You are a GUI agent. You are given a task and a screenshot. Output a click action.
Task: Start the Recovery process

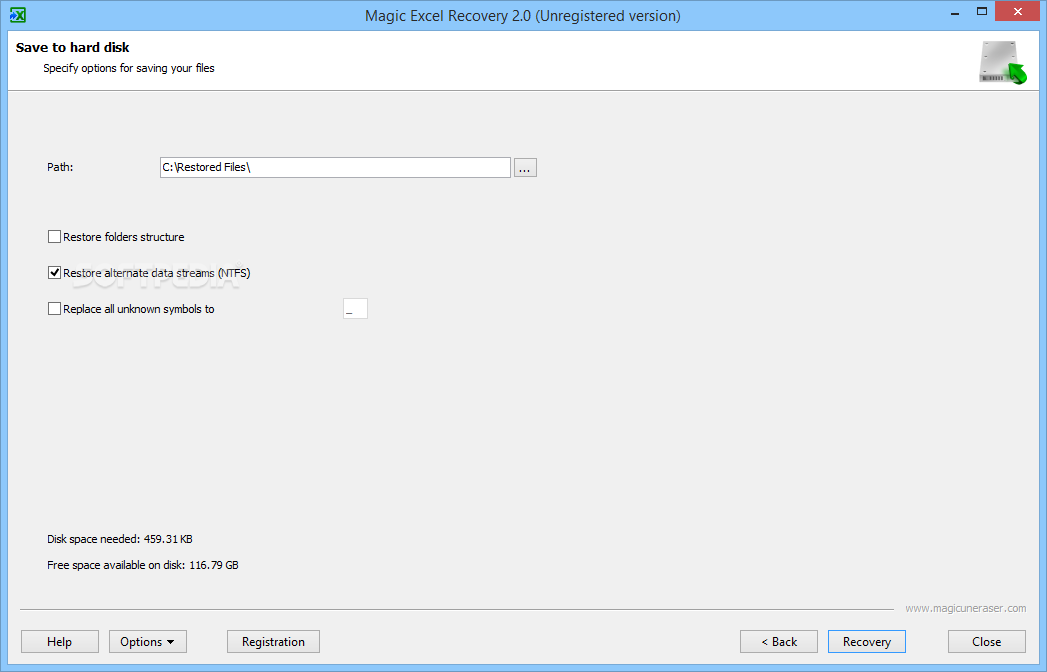tap(867, 641)
